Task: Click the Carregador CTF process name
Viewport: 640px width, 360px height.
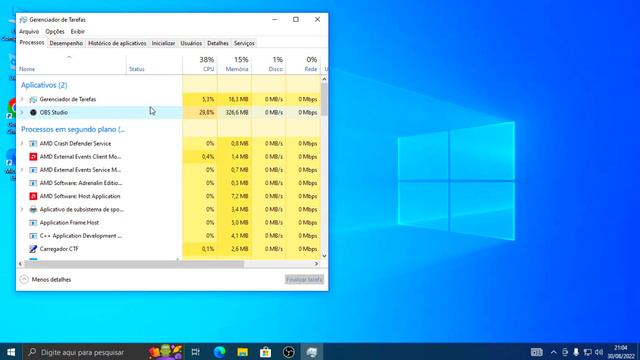Action: (59, 249)
